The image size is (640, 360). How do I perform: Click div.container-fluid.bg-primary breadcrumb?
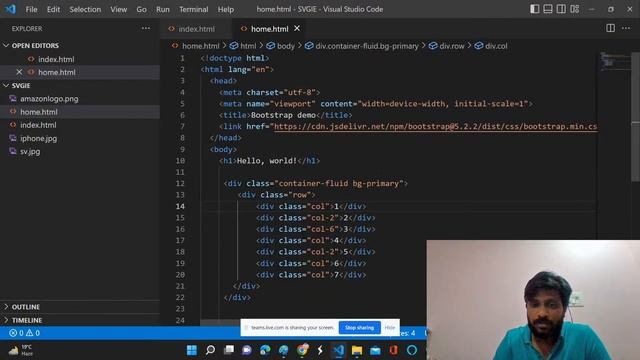point(367,46)
